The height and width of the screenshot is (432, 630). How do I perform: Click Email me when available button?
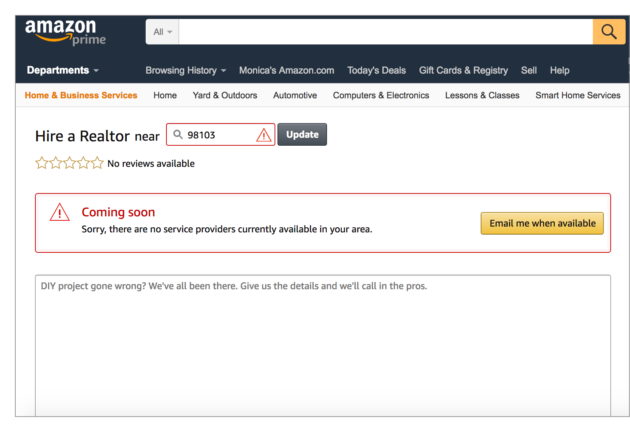click(x=542, y=223)
